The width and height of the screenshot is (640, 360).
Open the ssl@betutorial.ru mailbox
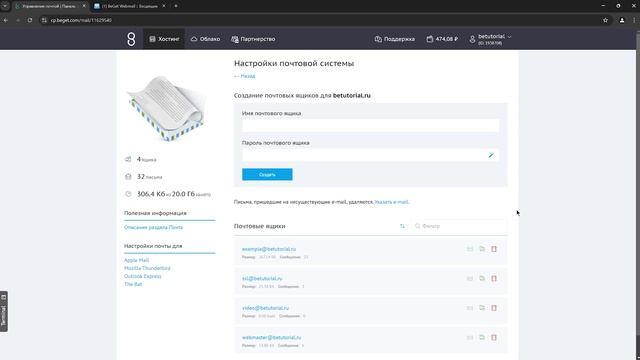[x=262, y=278]
